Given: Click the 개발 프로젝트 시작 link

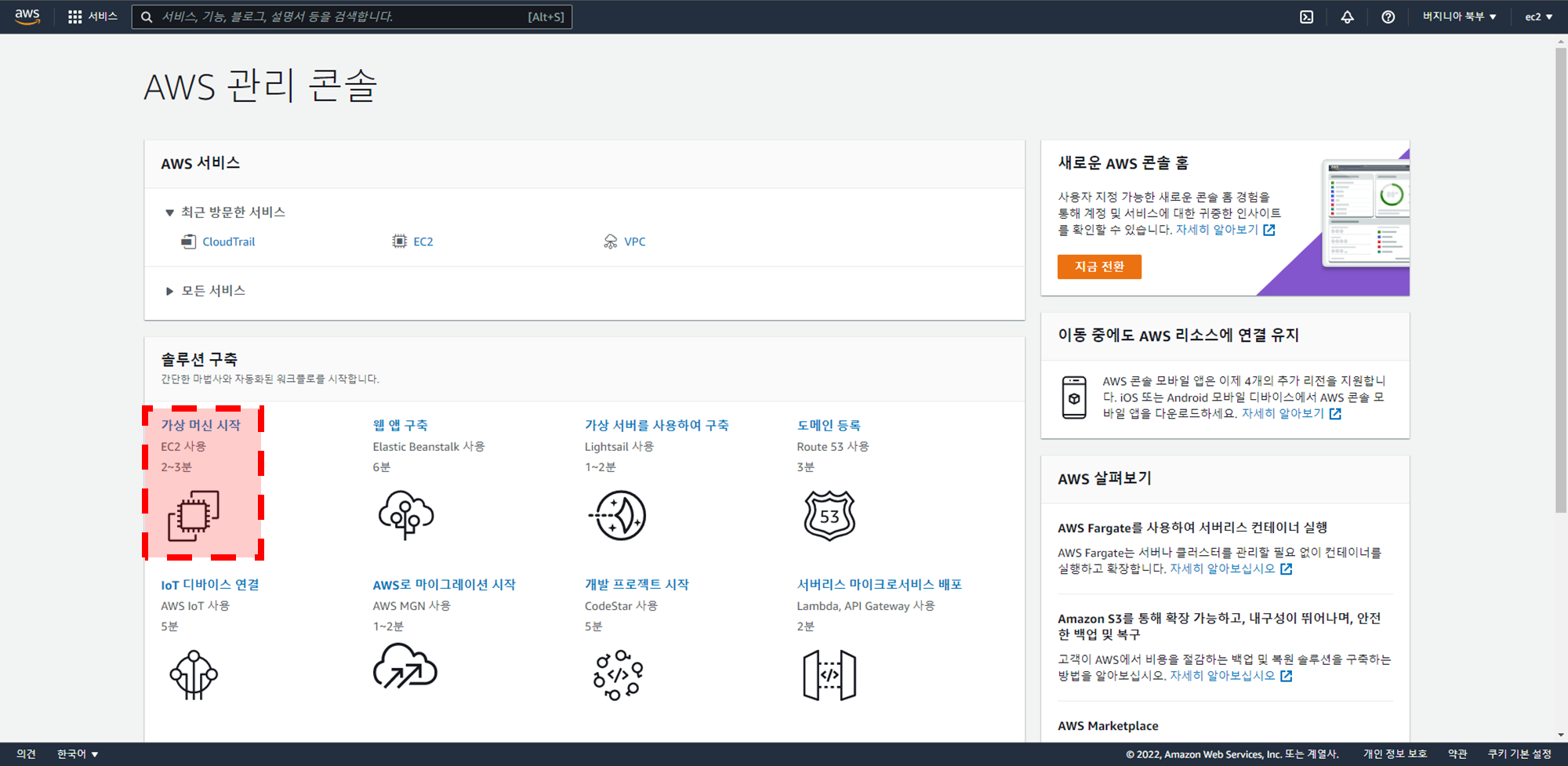Looking at the screenshot, I should point(637,585).
